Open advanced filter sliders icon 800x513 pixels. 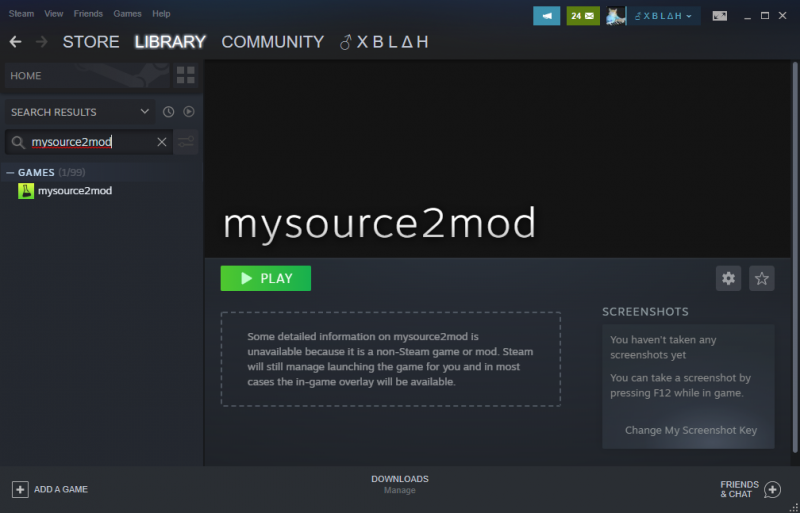(186, 142)
